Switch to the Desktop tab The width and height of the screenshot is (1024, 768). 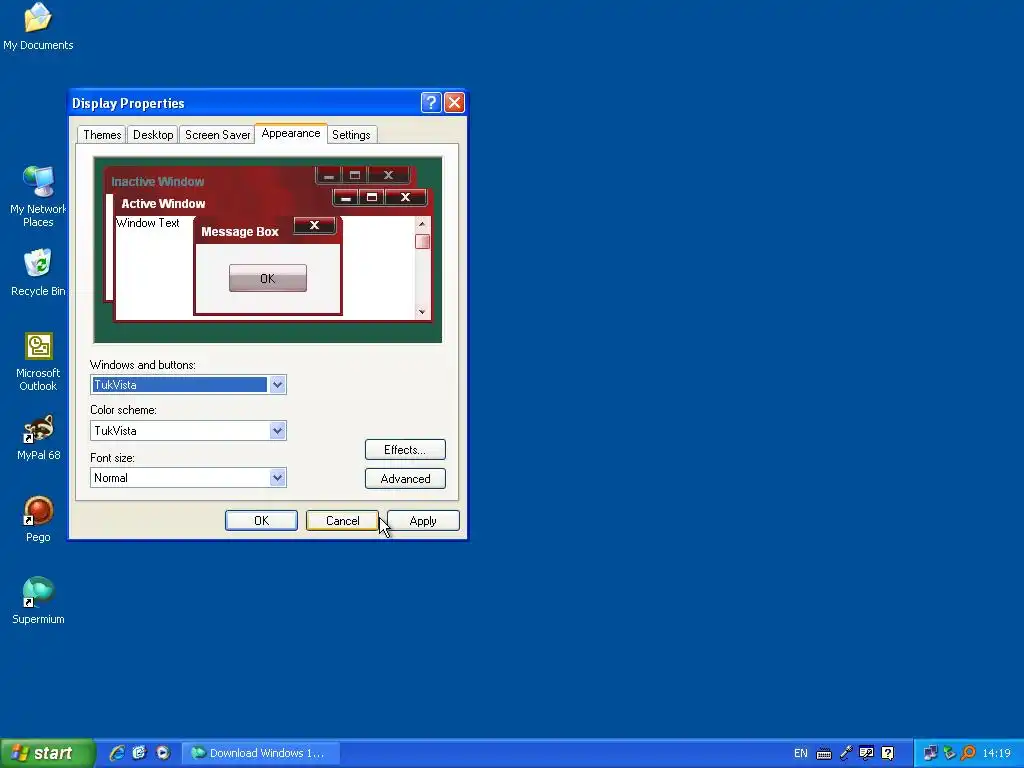(153, 135)
